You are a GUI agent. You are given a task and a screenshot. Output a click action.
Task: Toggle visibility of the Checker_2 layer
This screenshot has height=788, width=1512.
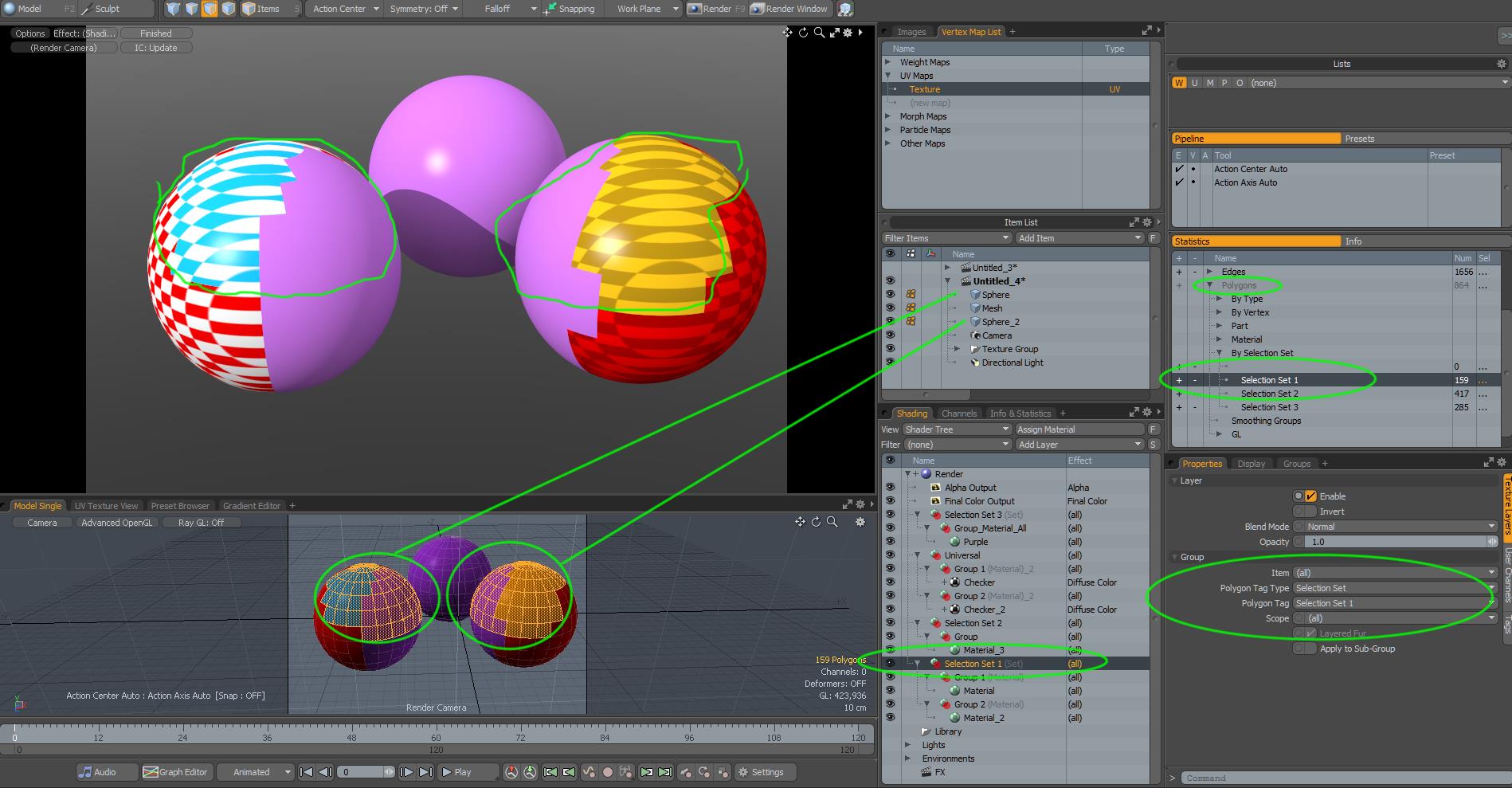[890, 610]
